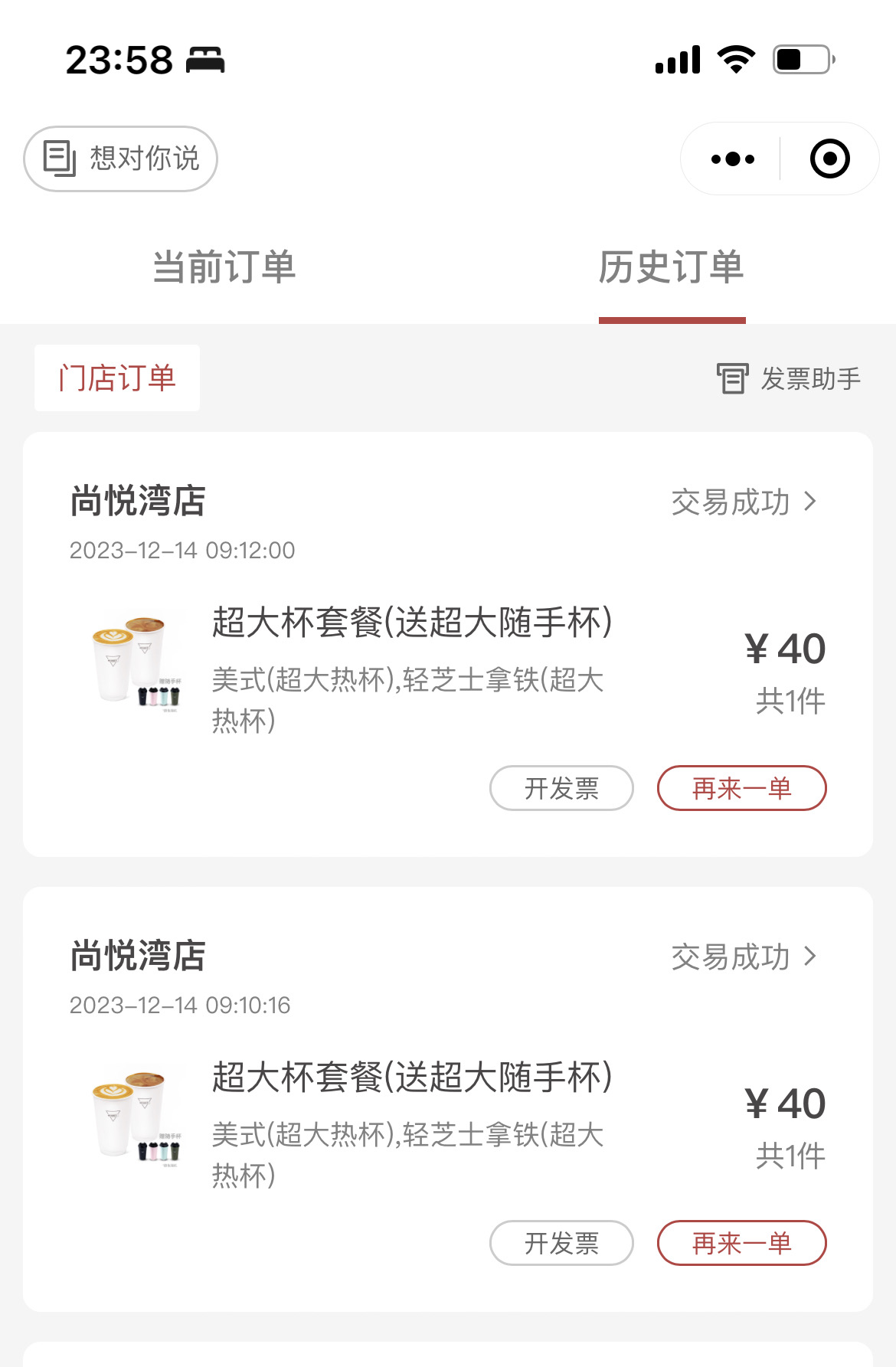Tap 再来一单 on the 09:12:00 order
Viewport: 896px width, 1367px height.
(x=741, y=788)
